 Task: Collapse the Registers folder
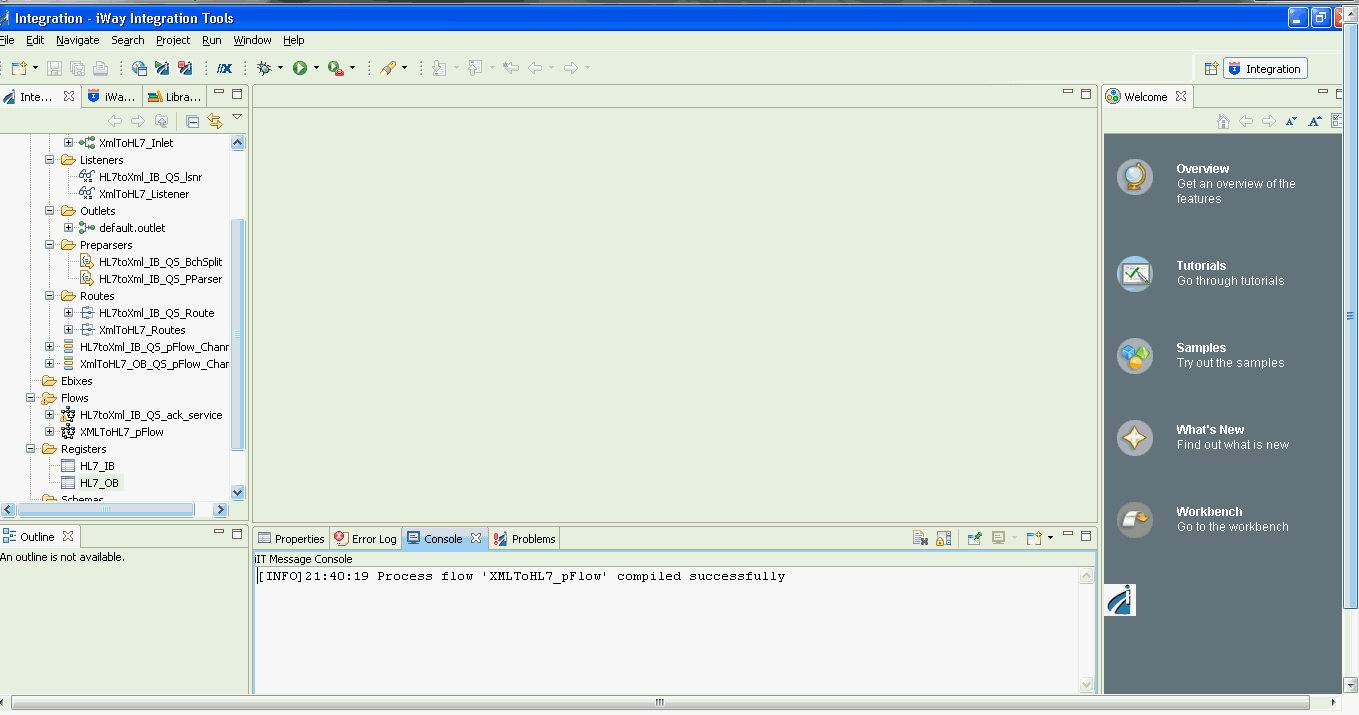pos(30,449)
